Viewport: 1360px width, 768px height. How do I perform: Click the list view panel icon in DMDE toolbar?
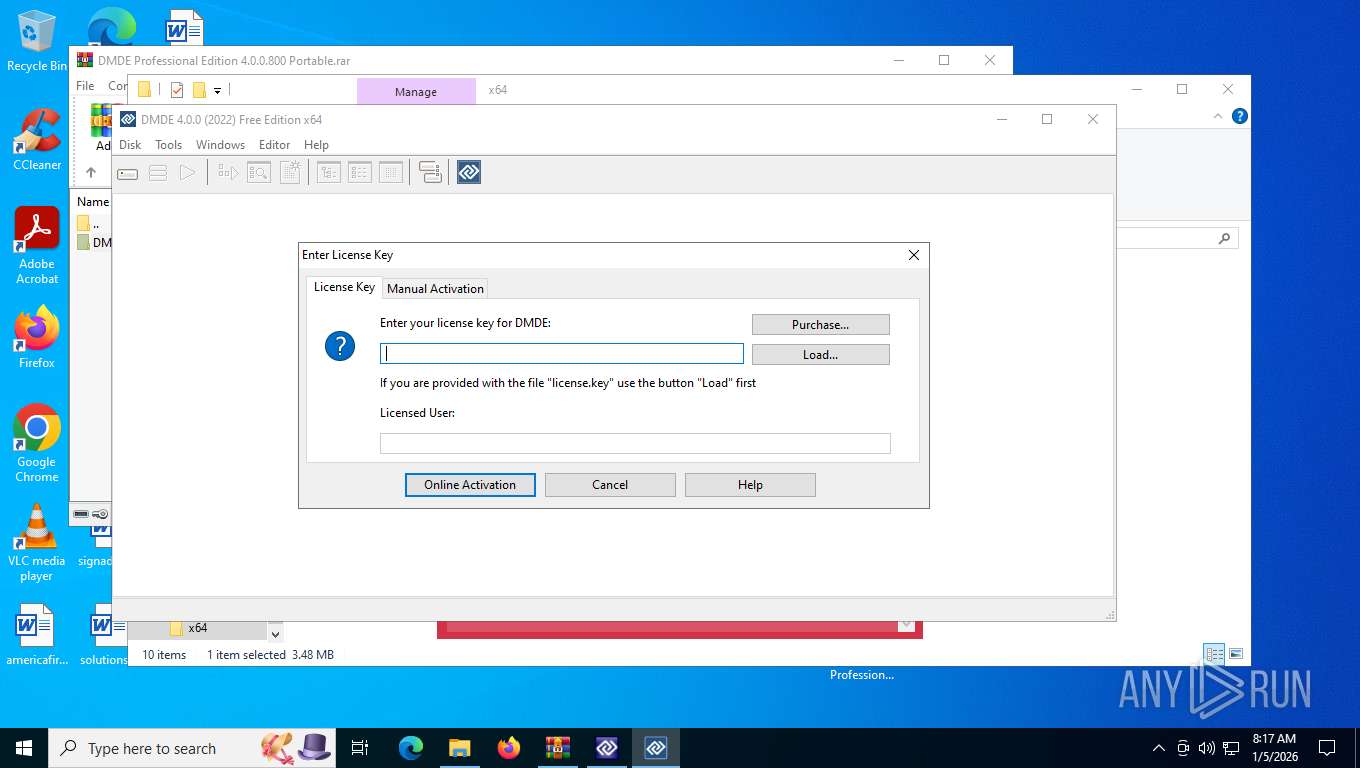(x=359, y=173)
